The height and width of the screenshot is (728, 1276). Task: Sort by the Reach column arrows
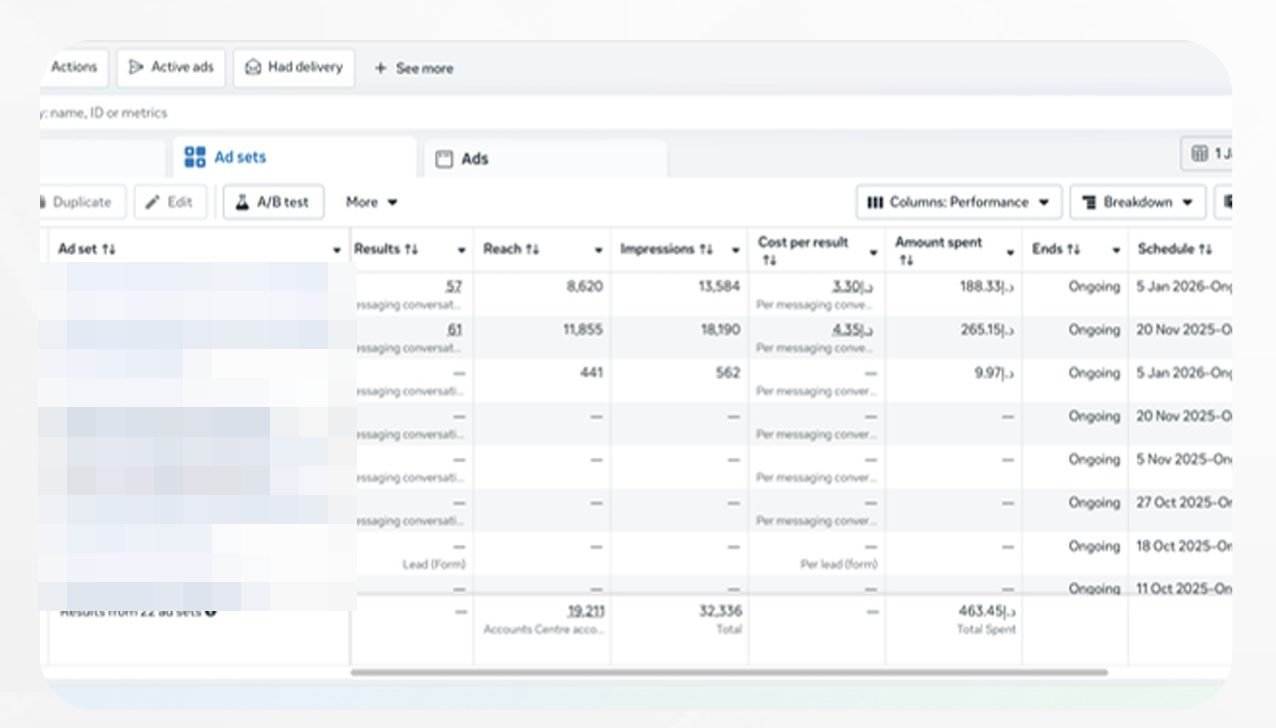534,249
